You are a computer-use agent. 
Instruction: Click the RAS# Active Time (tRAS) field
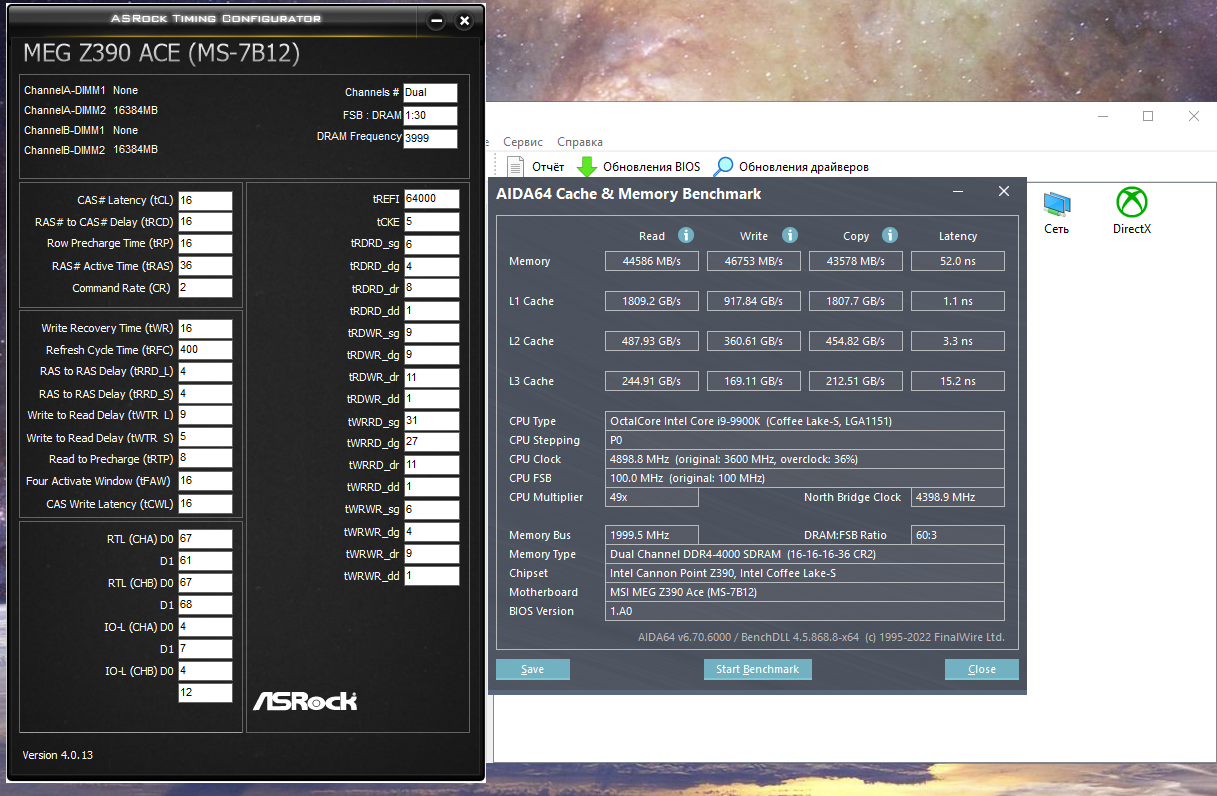pos(205,266)
